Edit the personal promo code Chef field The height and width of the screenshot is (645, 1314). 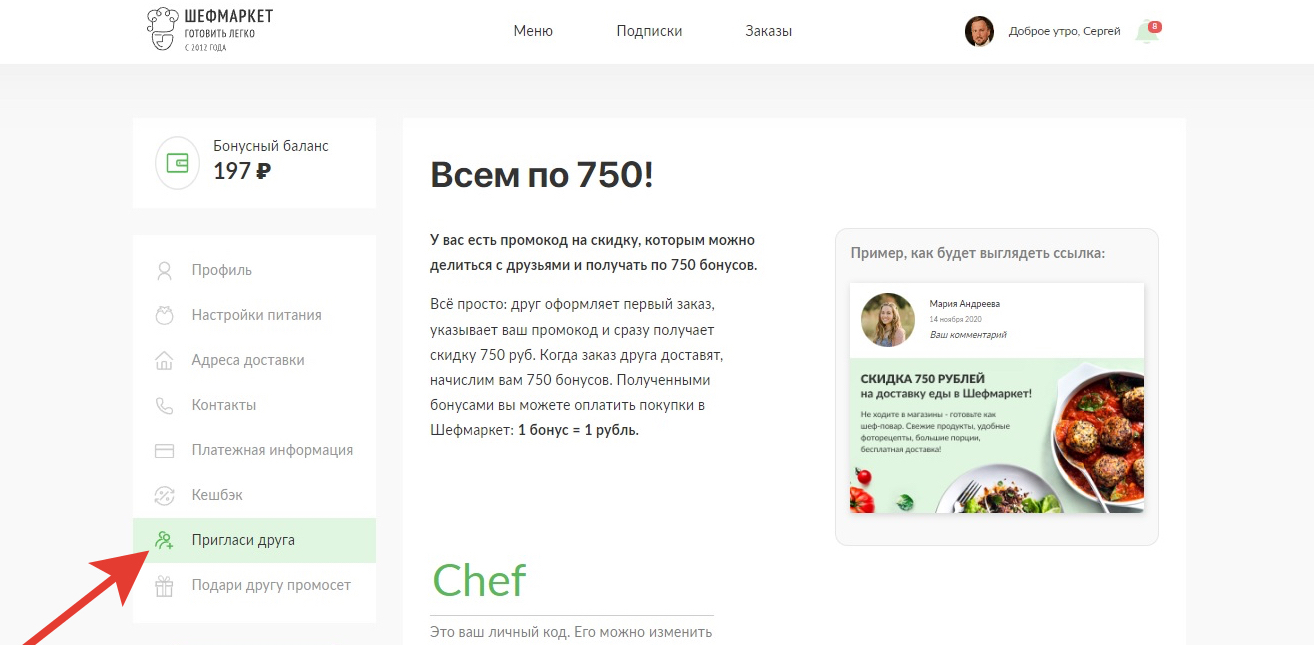pyautogui.click(x=572, y=582)
